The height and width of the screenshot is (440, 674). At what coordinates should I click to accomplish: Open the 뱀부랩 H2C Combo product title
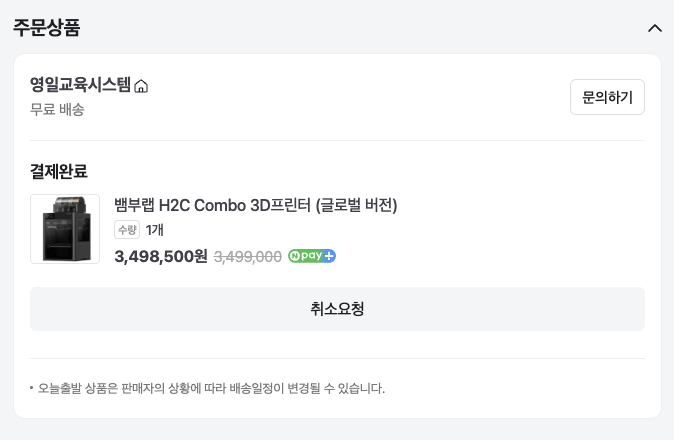pyautogui.click(x=256, y=205)
